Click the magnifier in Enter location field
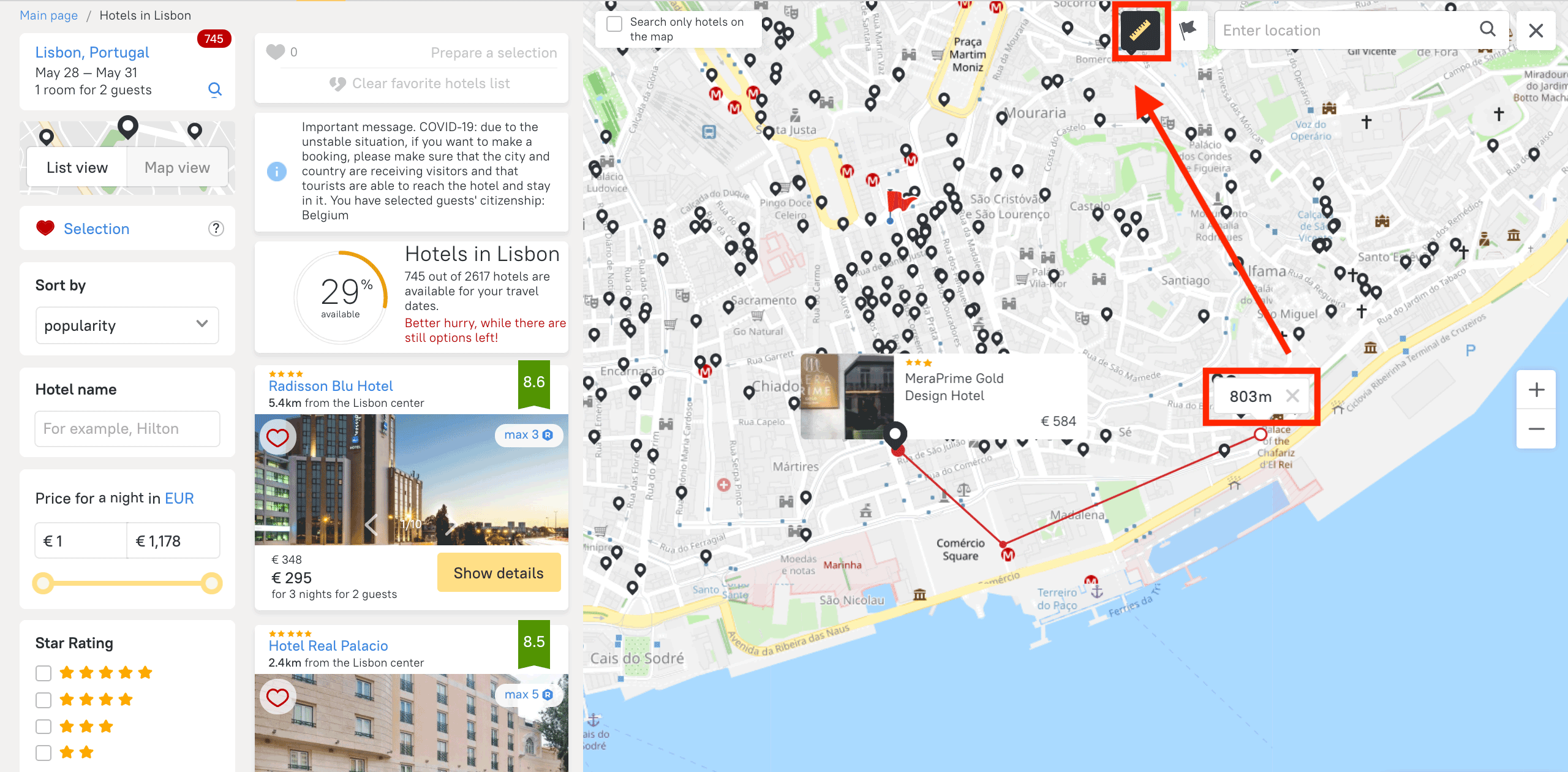 pos(1487,29)
